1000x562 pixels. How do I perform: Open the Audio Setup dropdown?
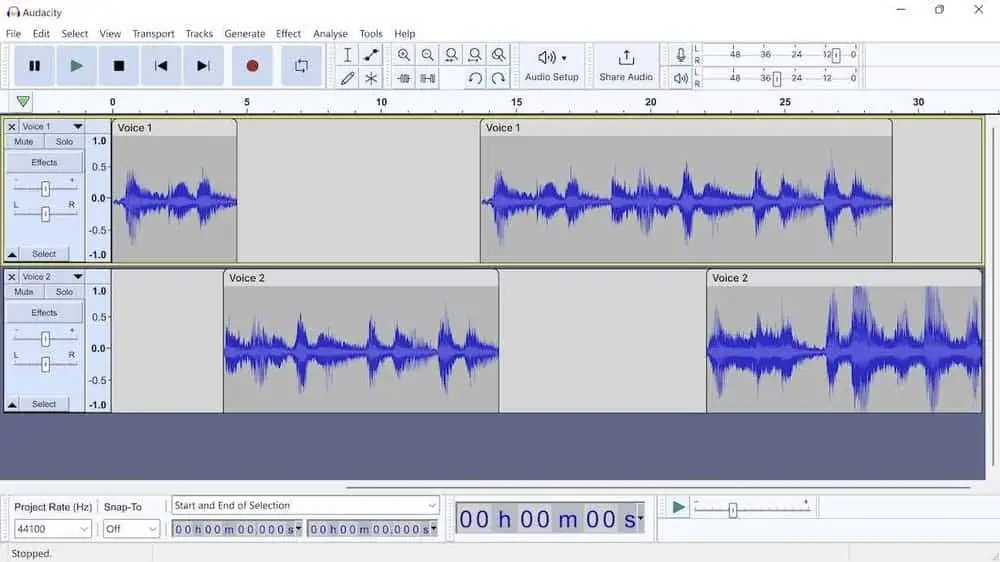click(552, 66)
